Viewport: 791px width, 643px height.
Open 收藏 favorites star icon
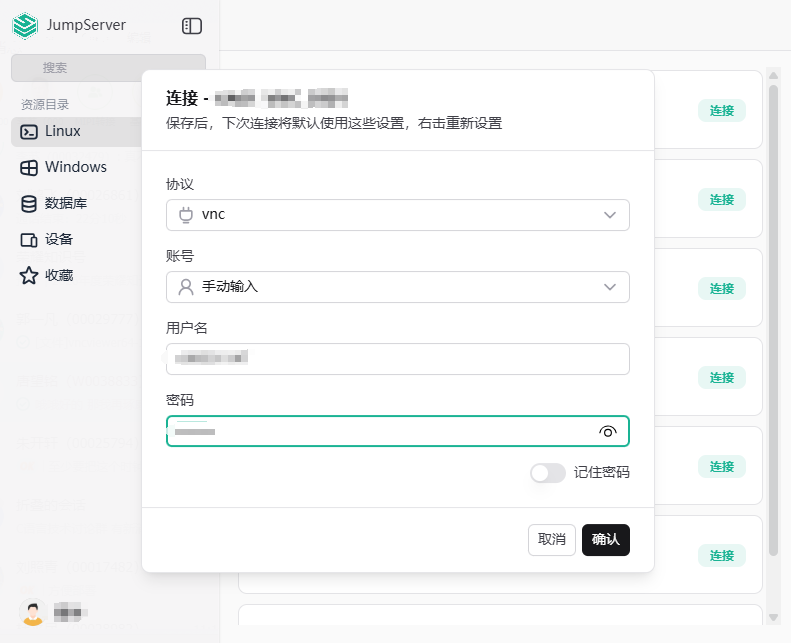pos(28,275)
